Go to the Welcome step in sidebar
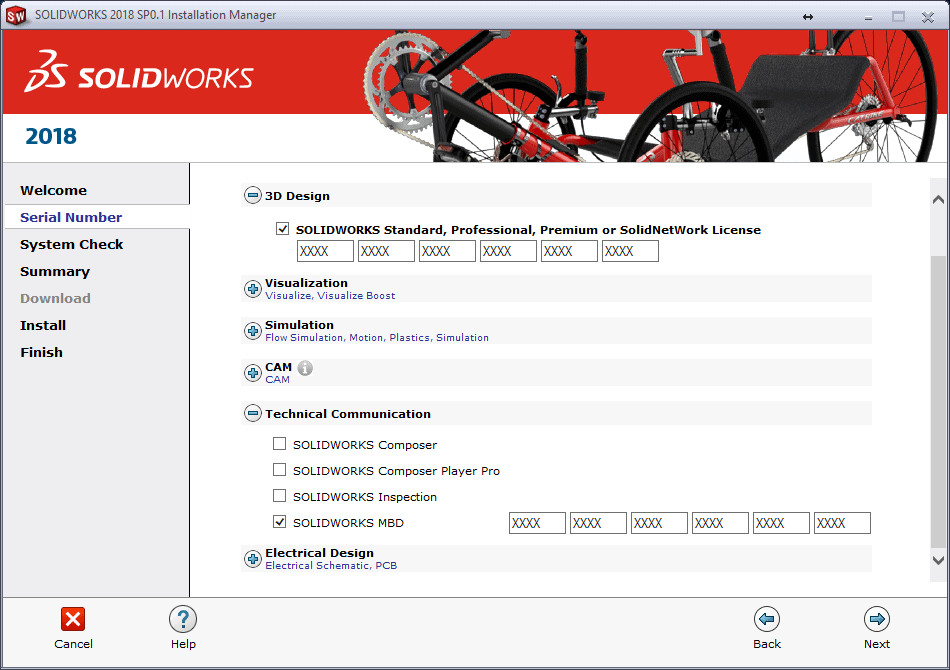 54,190
